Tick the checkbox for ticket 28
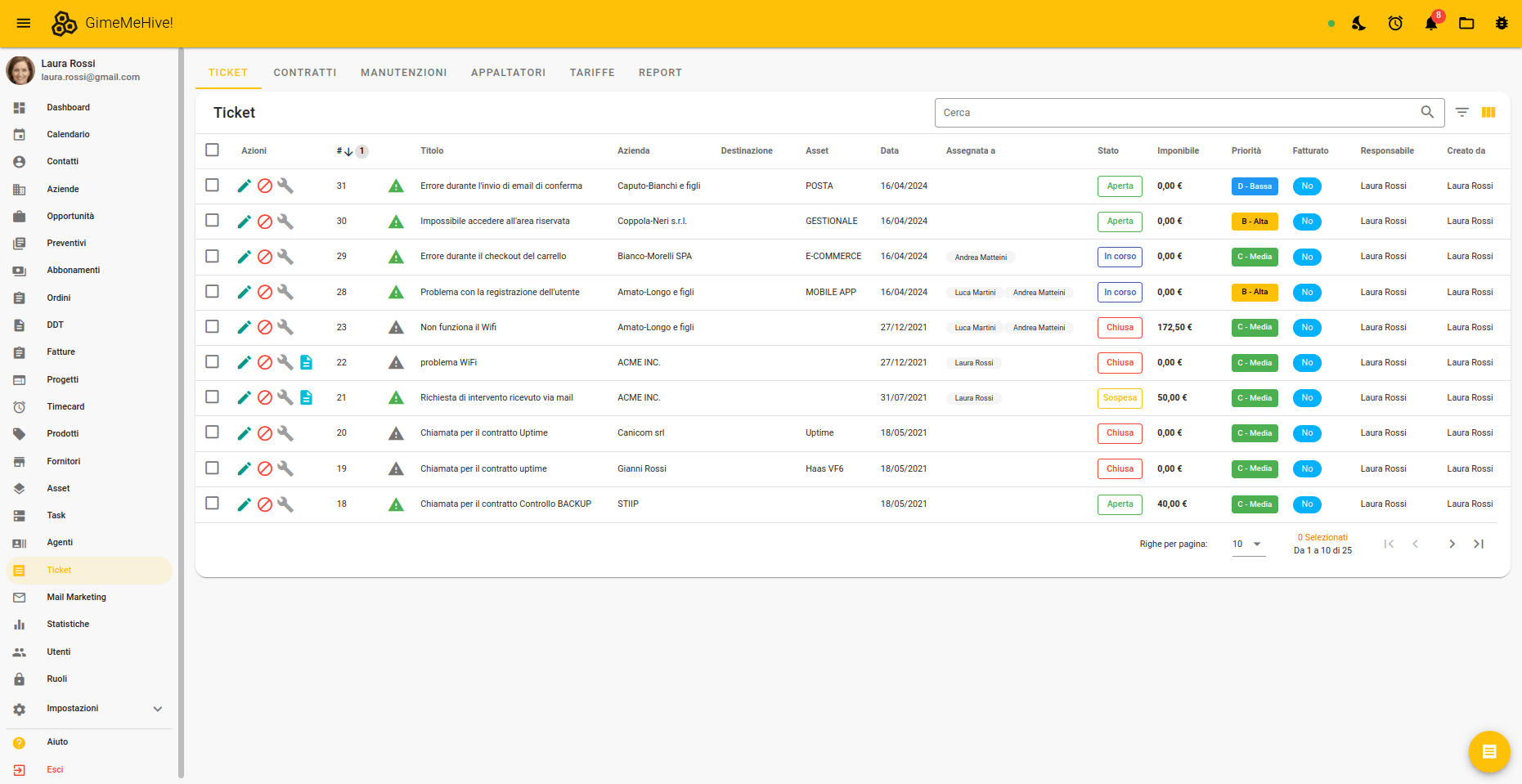Image resolution: width=1522 pixels, height=784 pixels. 213,291
